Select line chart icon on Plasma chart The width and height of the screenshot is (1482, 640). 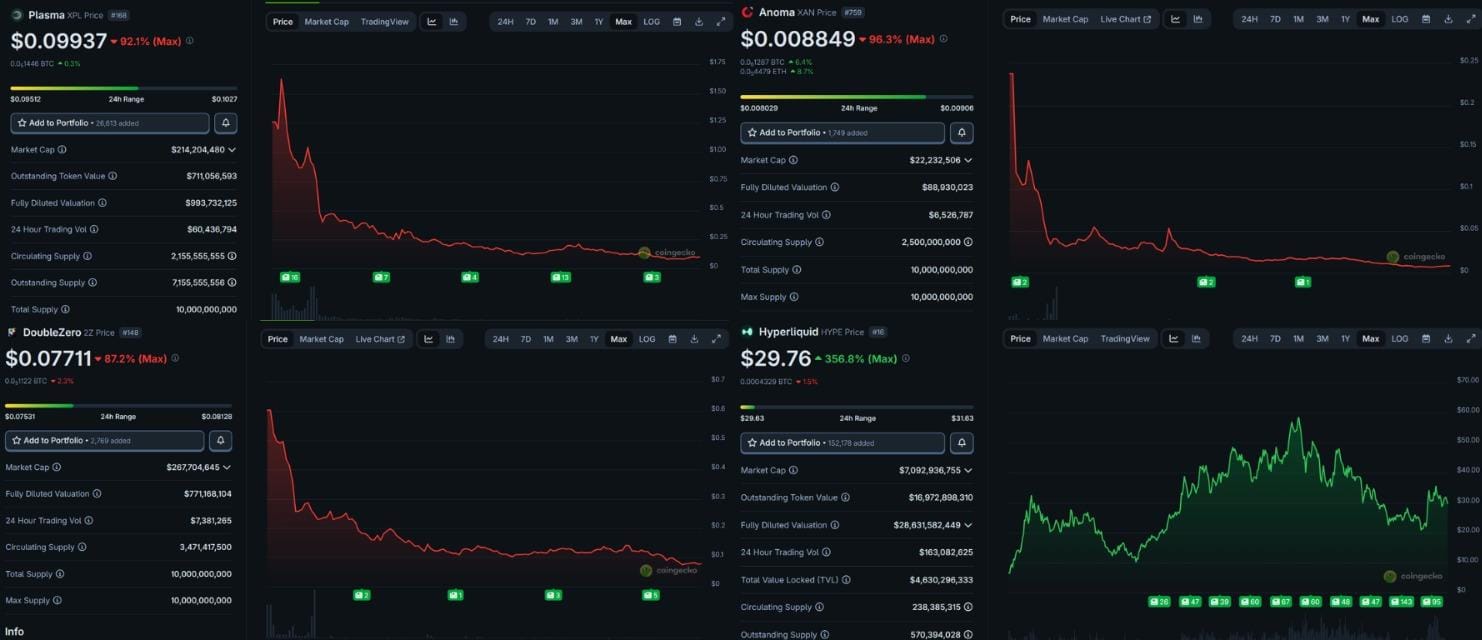tap(432, 21)
